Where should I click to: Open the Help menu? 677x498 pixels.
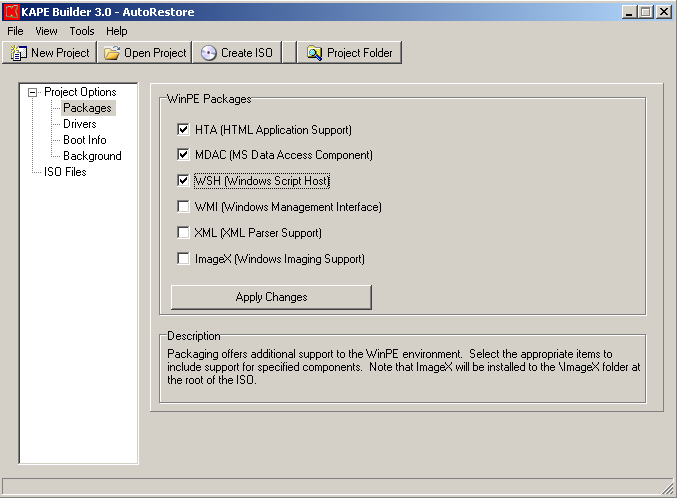[117, 31]
